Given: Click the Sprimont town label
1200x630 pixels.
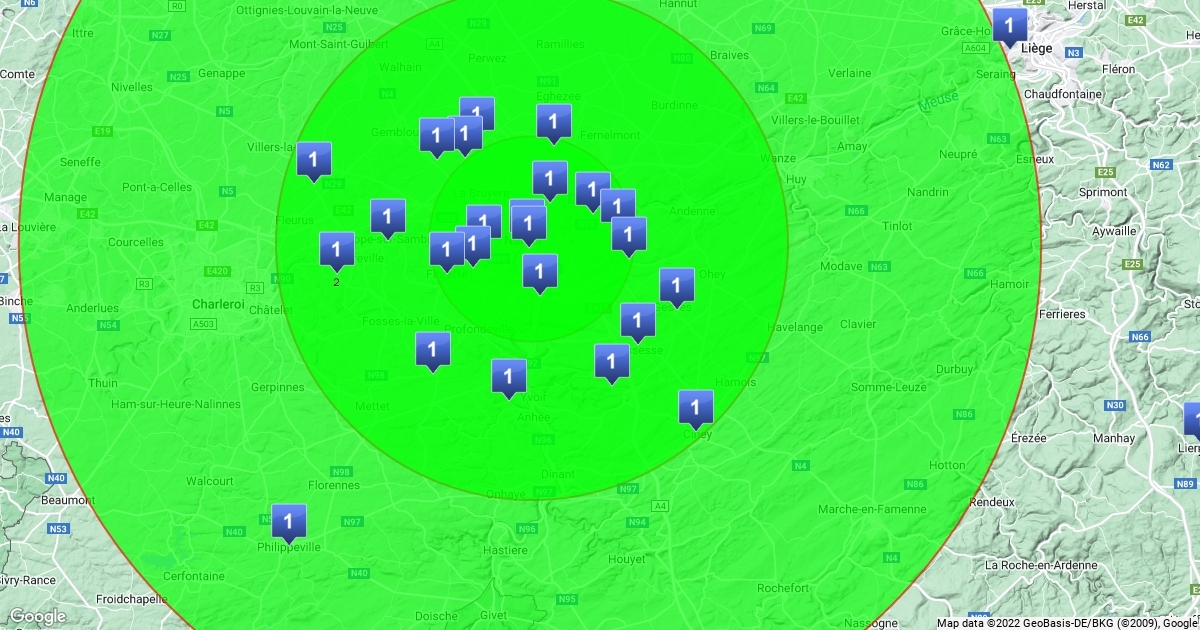Looking at the screenshot, I should (1103, 192).
